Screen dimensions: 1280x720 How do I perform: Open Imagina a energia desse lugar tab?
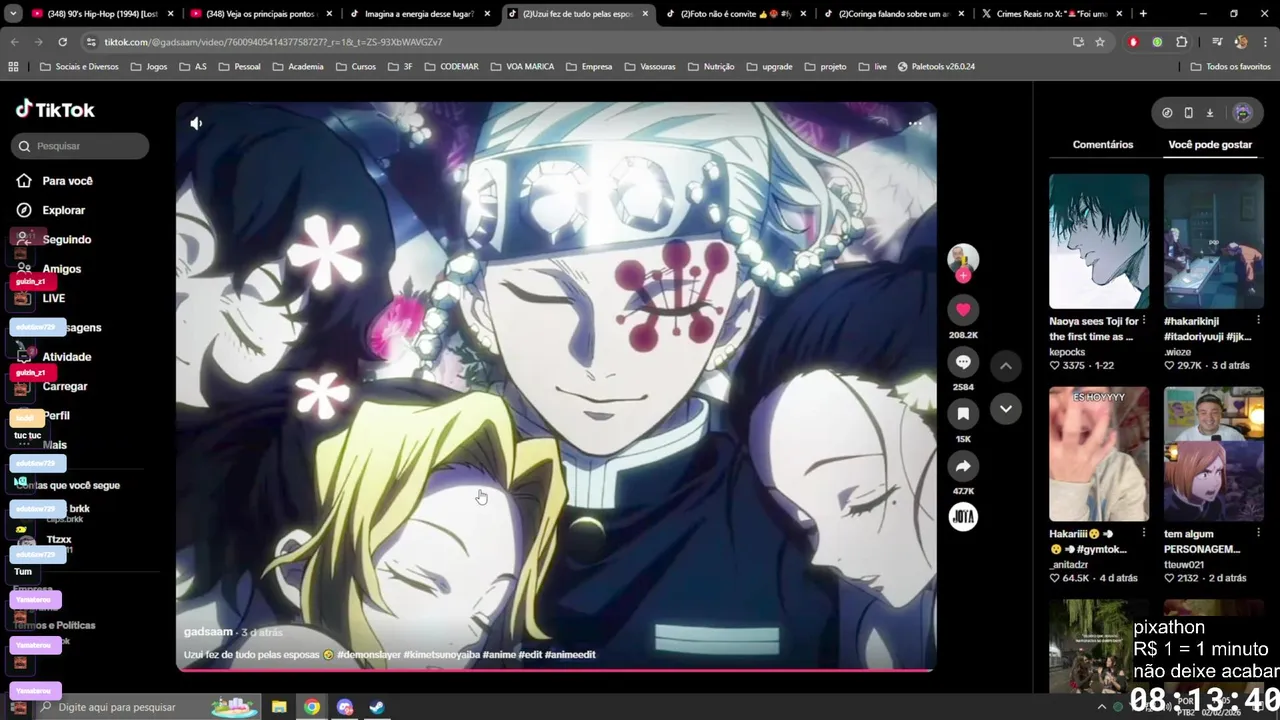point(420,14)
